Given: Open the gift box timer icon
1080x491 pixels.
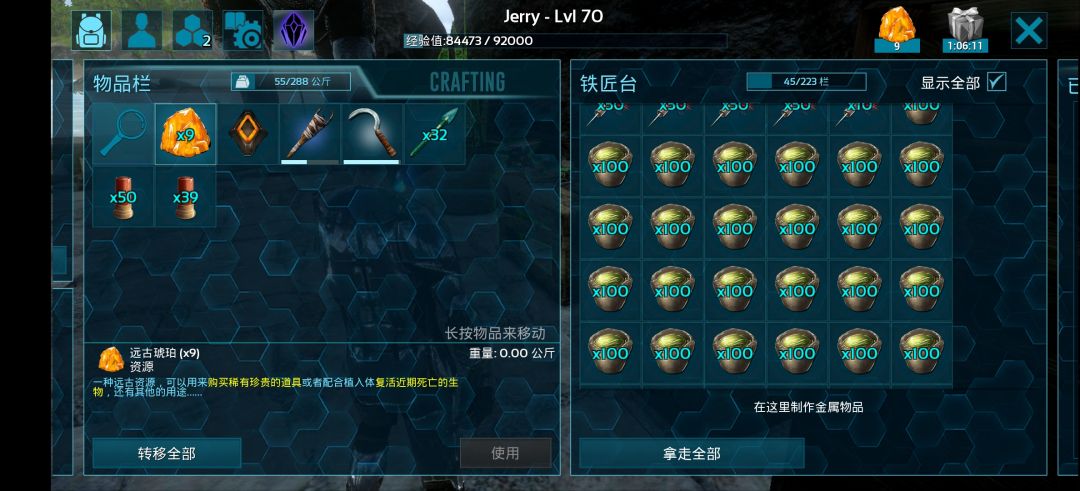Looking at the screenshot, I should pyautogui.click(x=965, y=30).
